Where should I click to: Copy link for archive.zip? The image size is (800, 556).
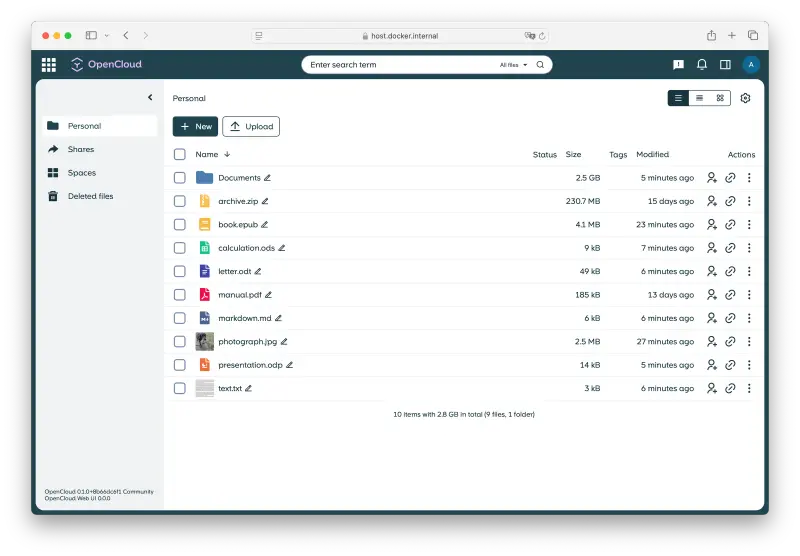click(730, 201)
